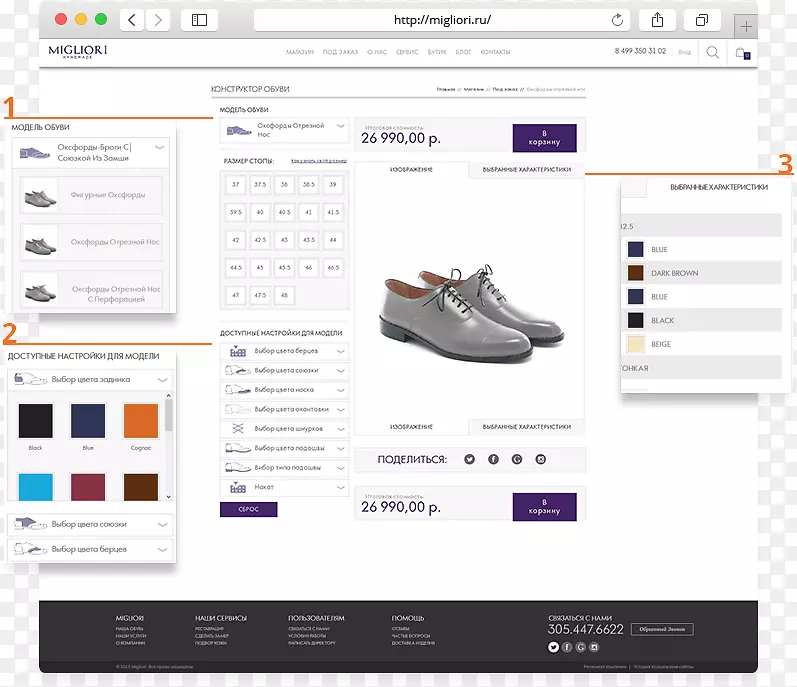Click the shoe icon beside Выбор цвета окантовки

click(238, 409)
